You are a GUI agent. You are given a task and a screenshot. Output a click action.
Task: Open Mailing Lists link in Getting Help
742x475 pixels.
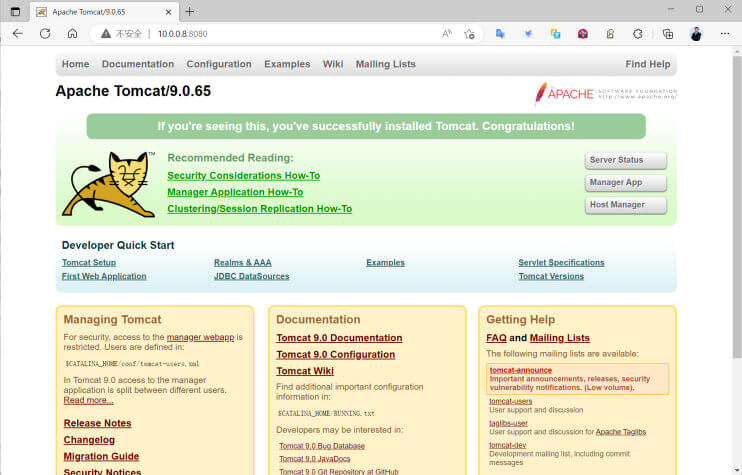(560, 338)
